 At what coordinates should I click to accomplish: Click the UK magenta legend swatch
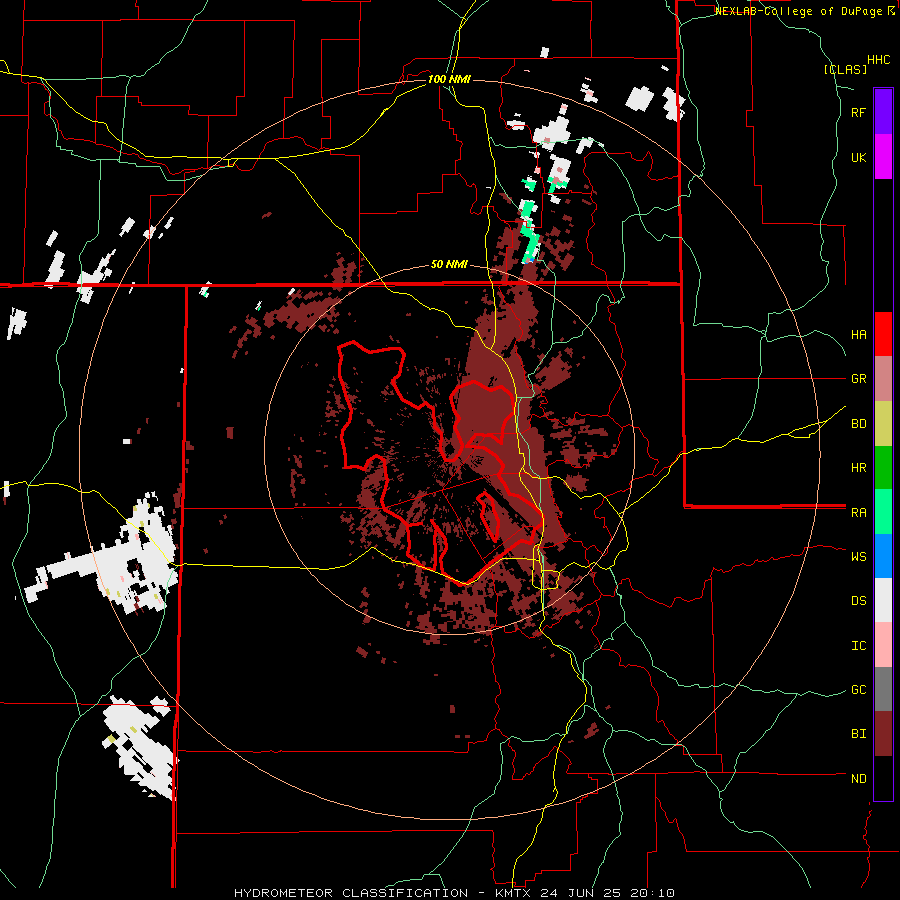click(x=883, y=157)
